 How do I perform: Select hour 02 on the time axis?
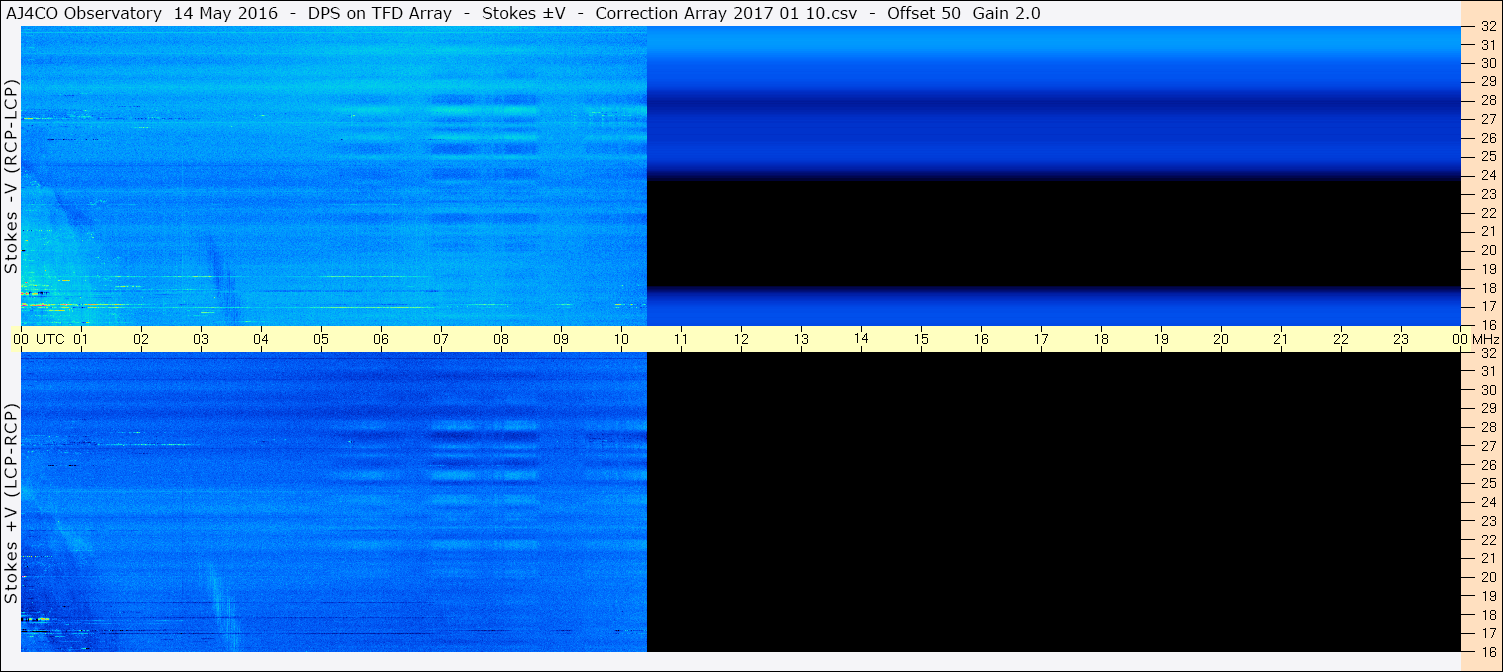pos(141,339)
